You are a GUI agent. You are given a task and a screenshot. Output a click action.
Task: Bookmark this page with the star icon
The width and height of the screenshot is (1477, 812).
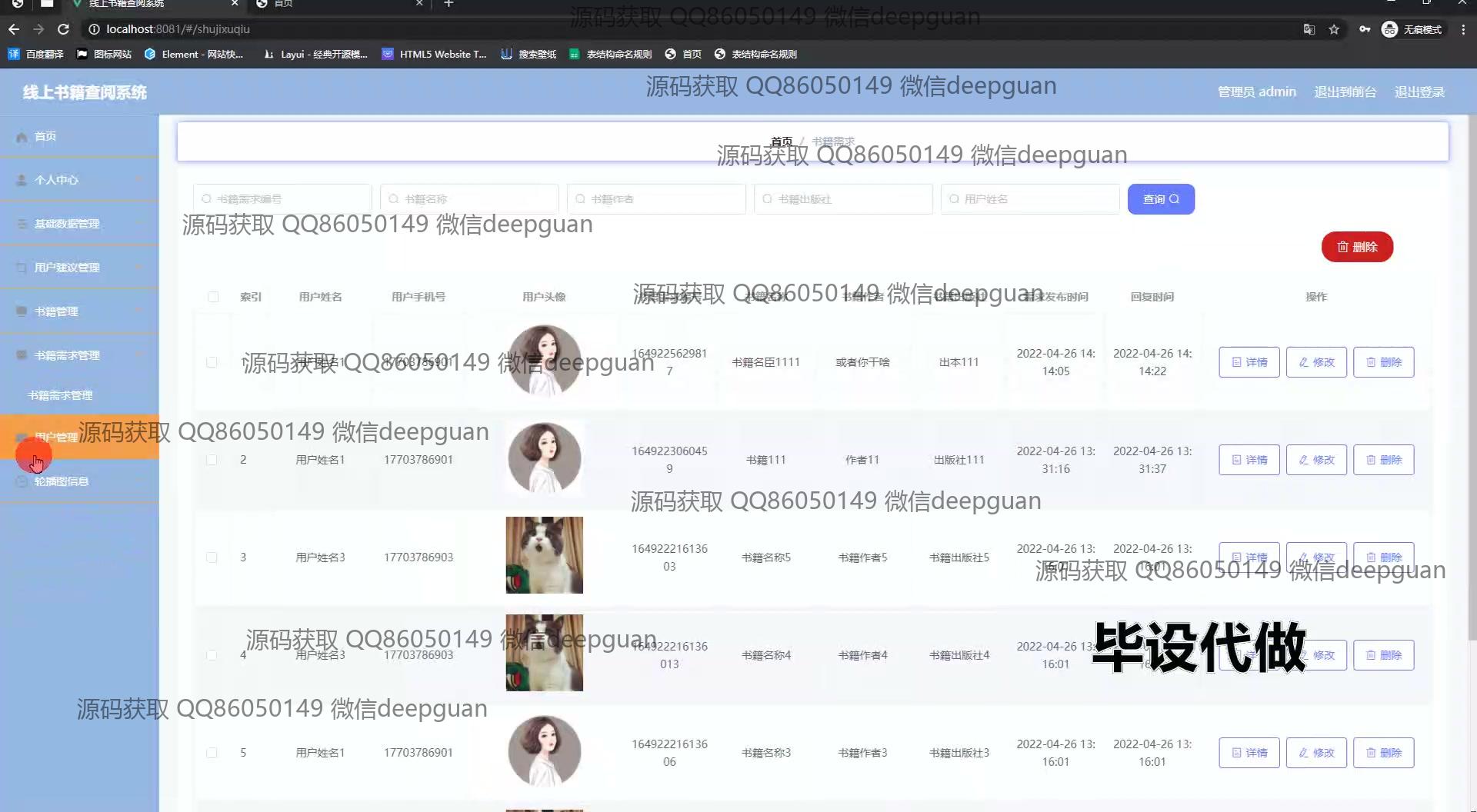[1334, 29]
